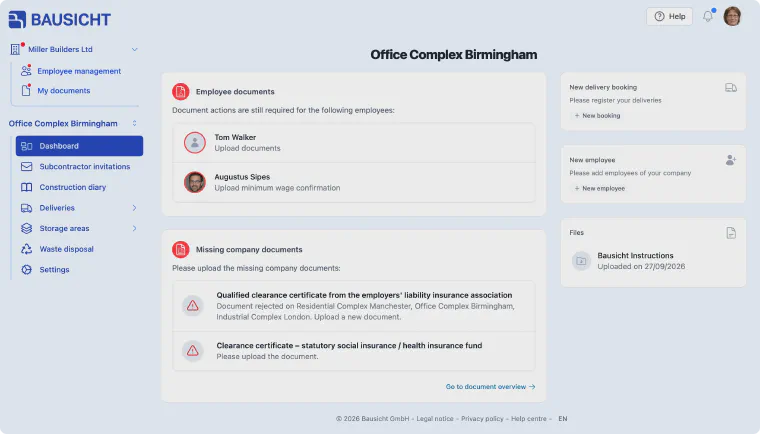Select the Dashboard menu item
The width and height of the screenshot is (760, 434).
[x=79, y=146]
